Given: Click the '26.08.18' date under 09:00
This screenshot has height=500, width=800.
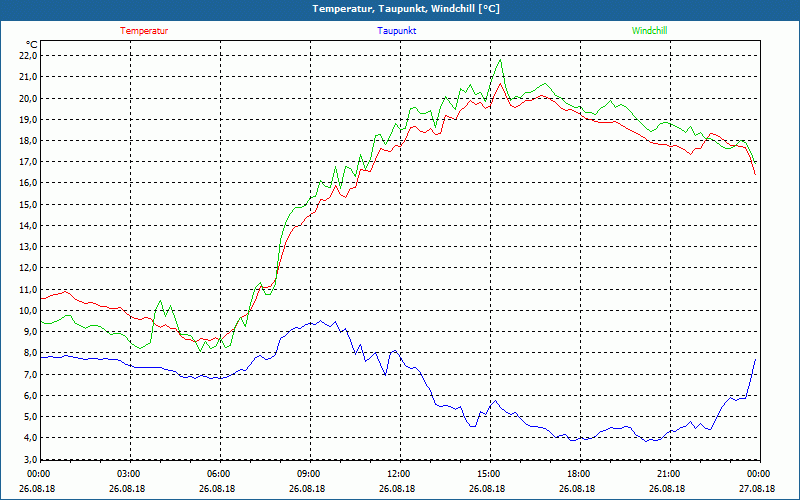Looking at the screenshot, I should tap(308, 488).
